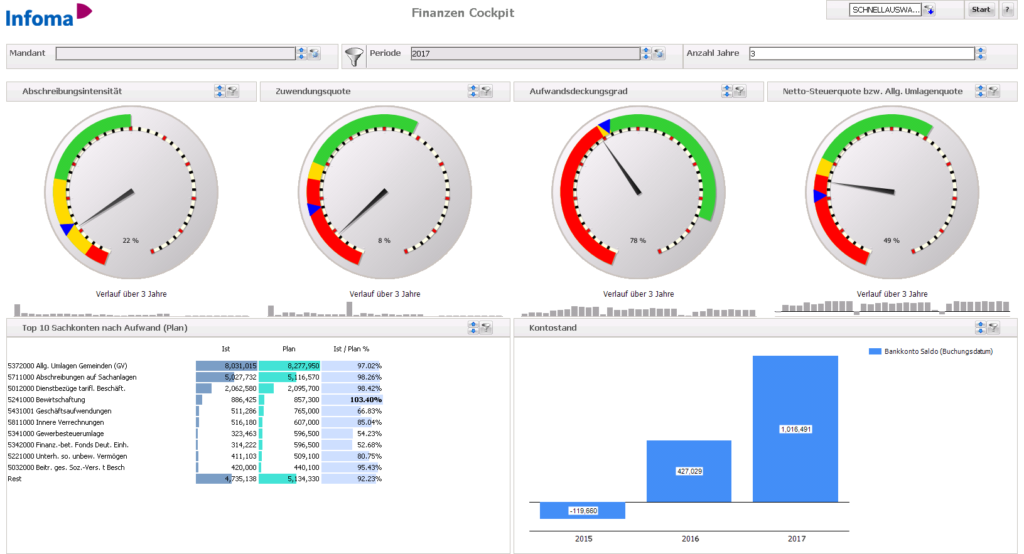Click settings icon on Kontostand panel
Image resolution: width=1024 pixels, height=554 pixels.
995,328
